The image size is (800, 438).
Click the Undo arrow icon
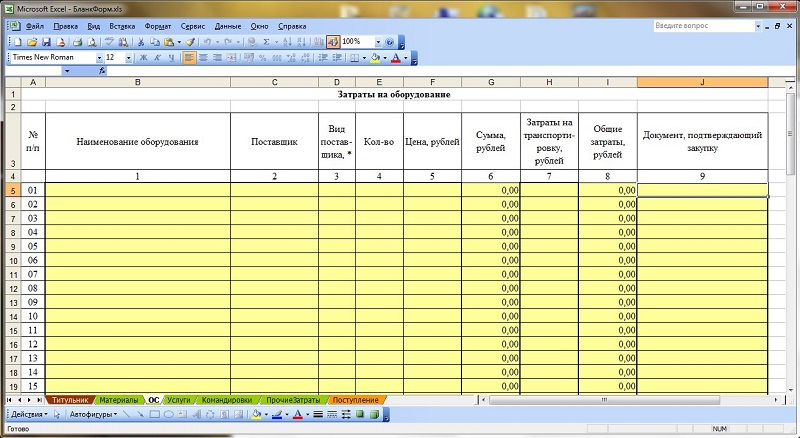(207, 43)
